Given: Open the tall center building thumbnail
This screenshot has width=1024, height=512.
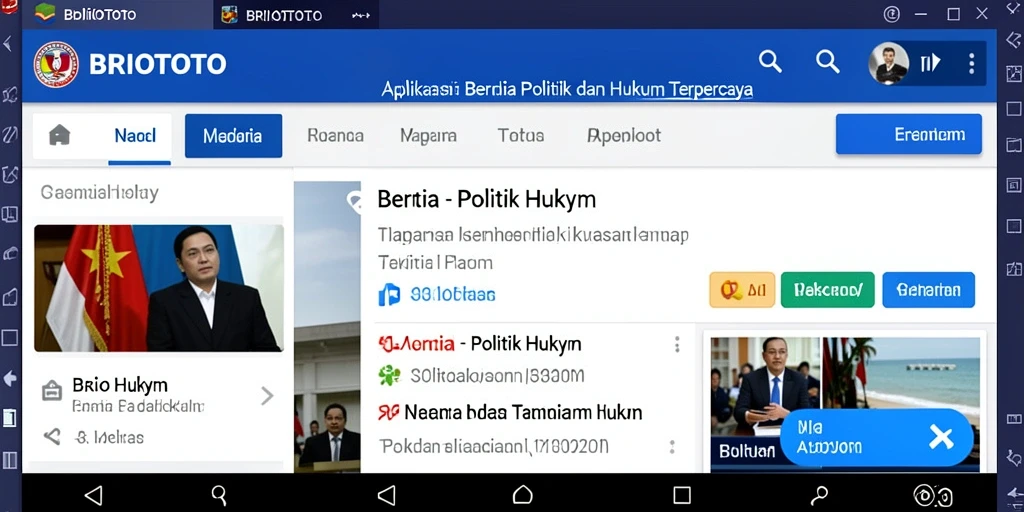Looking at the screenshot, I should 327,327.
